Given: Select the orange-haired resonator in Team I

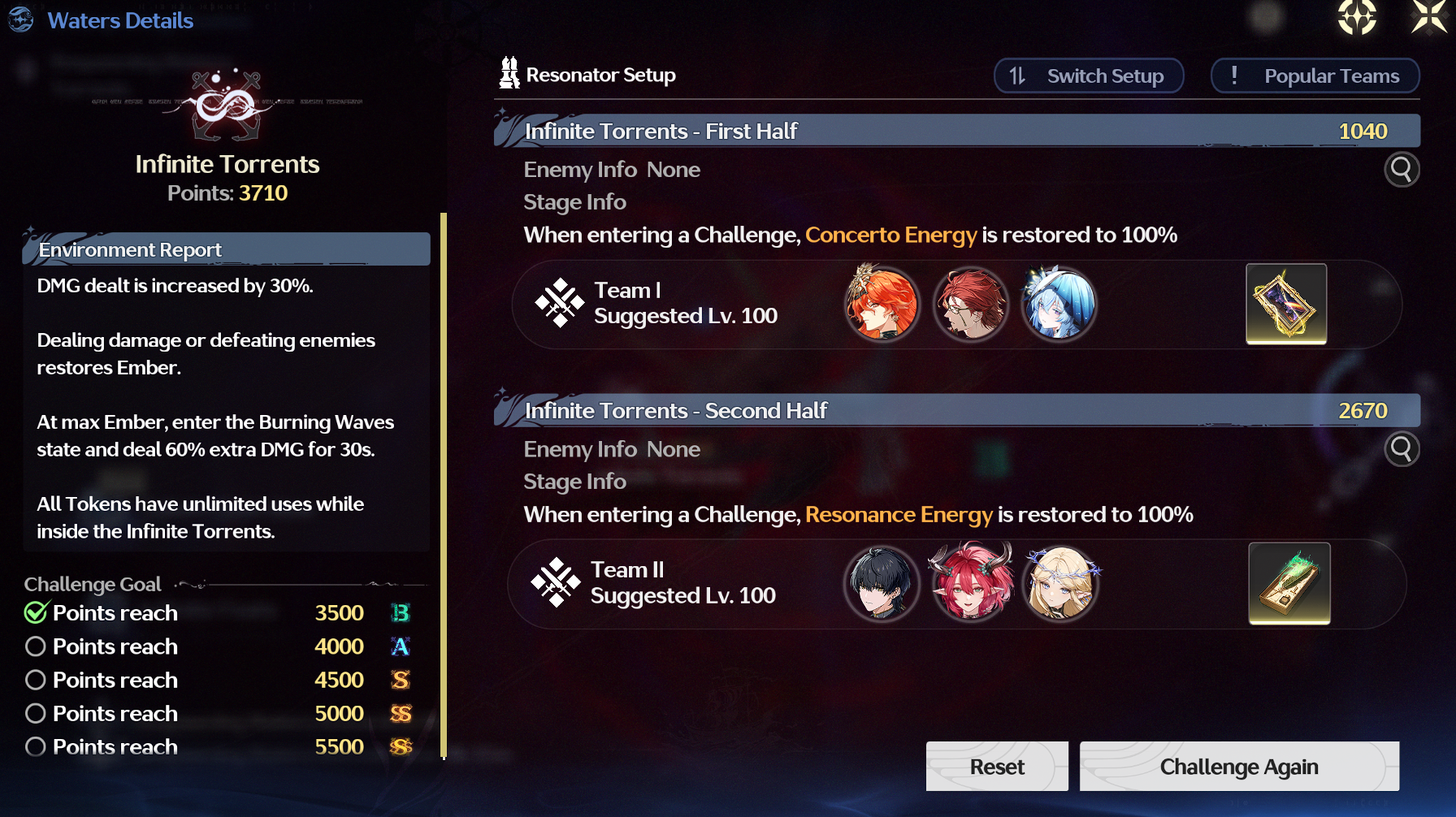Looking at the screenshot, I should pyautogui.click(x=882, y=304).
